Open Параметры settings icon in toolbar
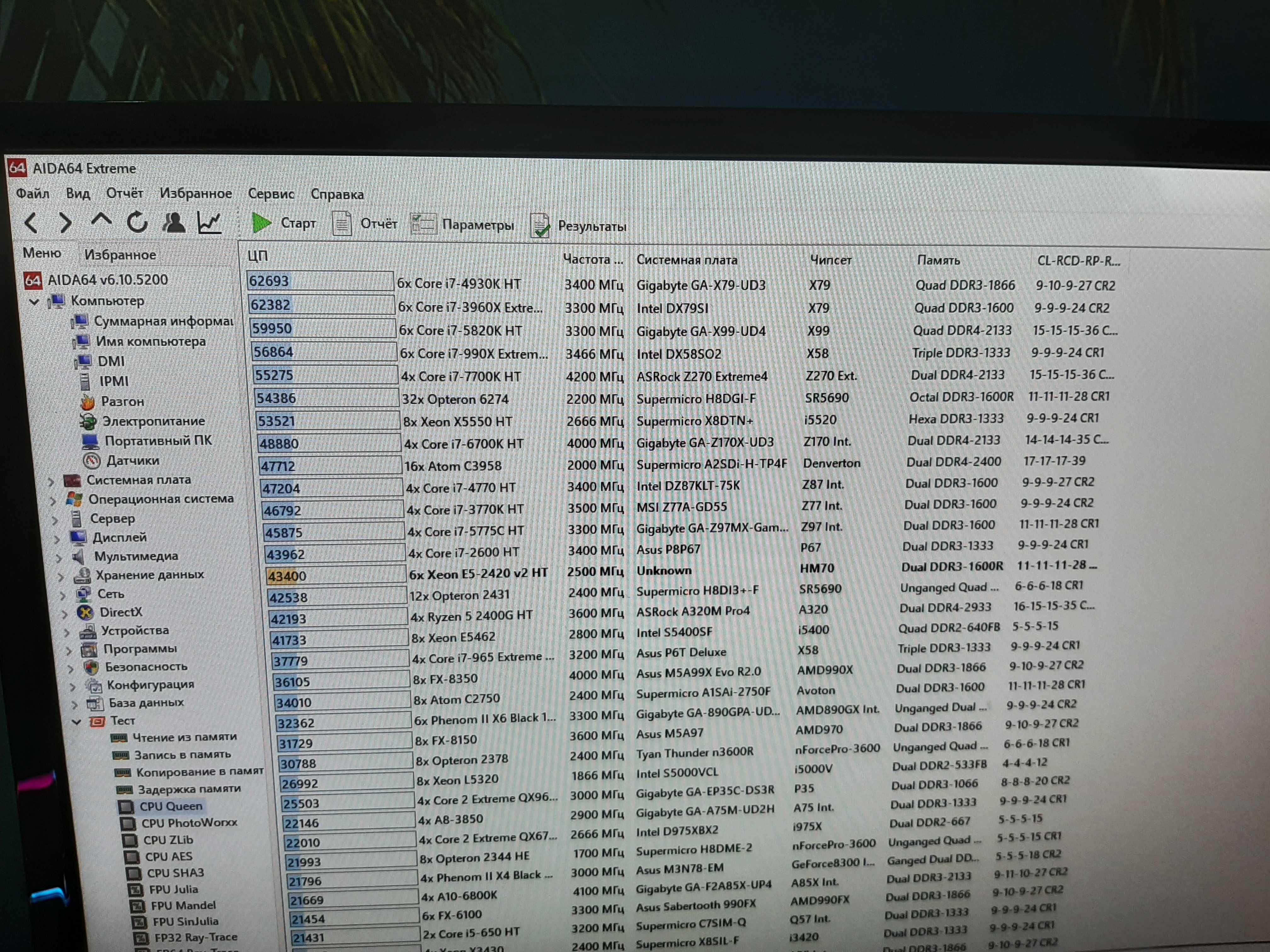 (x=423, y=224)
